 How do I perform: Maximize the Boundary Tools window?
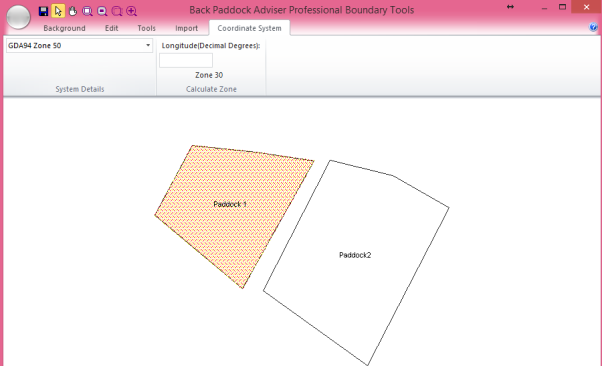pos(562,7)
